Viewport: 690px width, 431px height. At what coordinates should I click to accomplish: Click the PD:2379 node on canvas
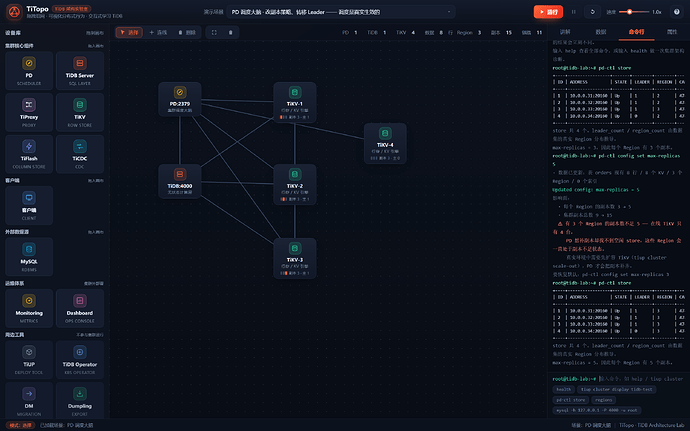180,99
